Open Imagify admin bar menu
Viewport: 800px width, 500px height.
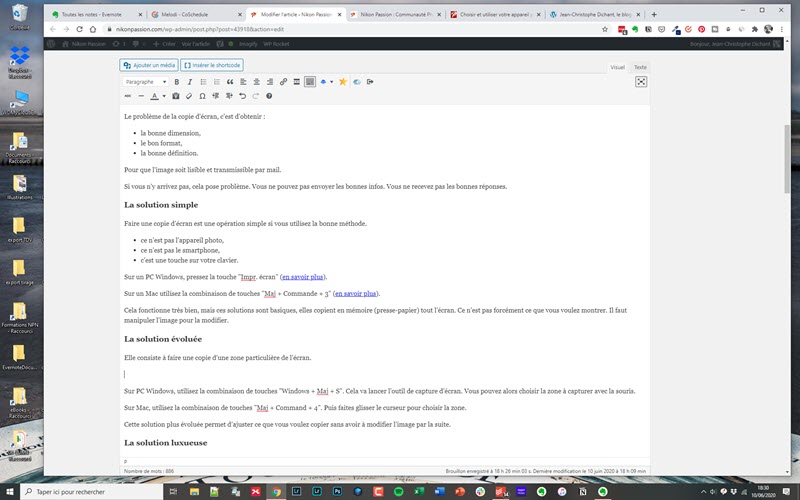(248, 44)
